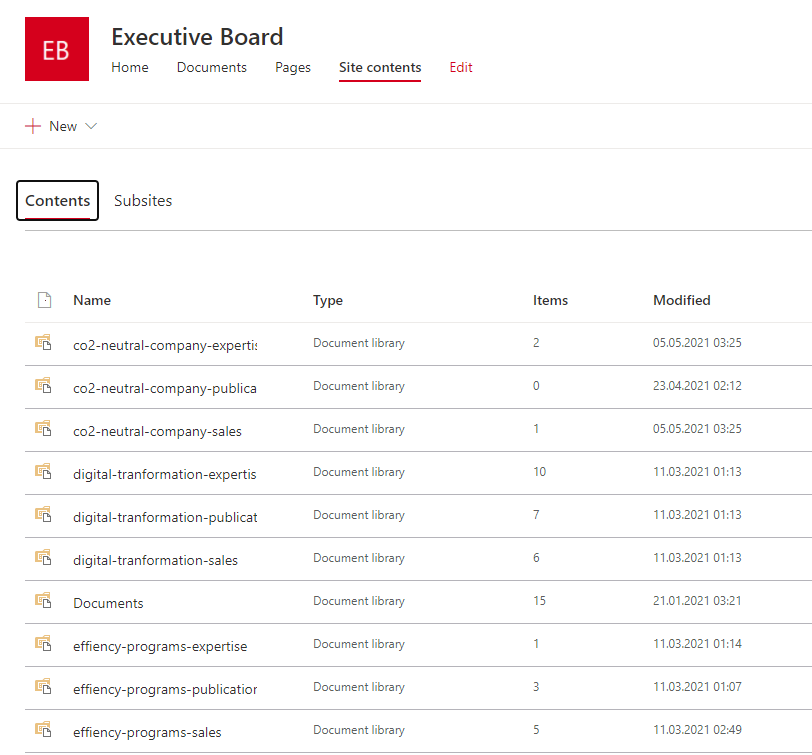Click the plus icon beside New
This screenshot has height=755, width=812.
(33, 126)
